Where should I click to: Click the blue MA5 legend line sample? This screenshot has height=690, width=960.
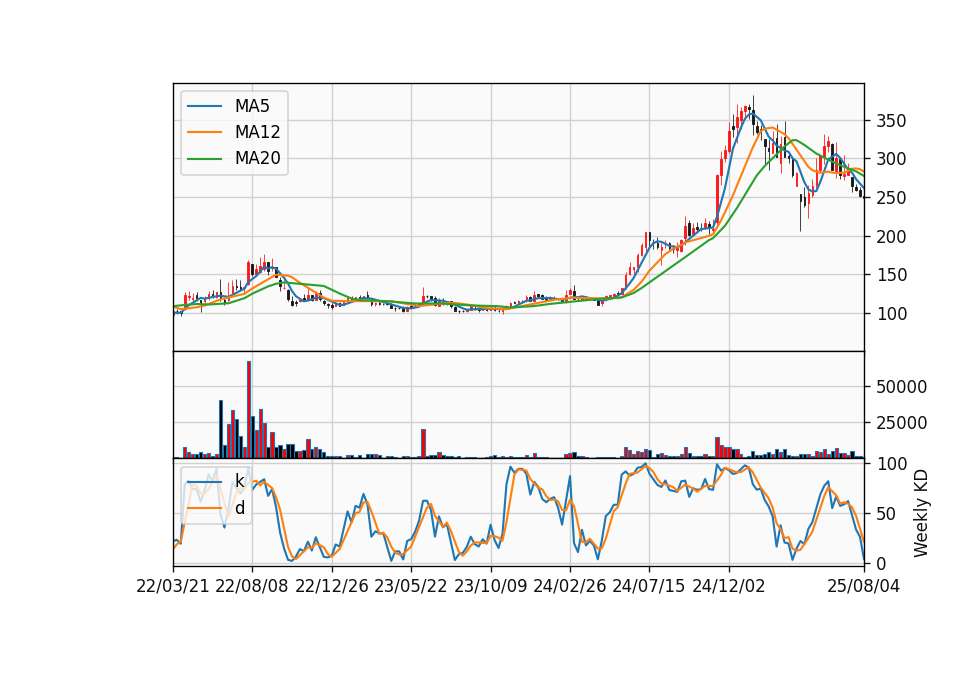[x=204, y=106]
